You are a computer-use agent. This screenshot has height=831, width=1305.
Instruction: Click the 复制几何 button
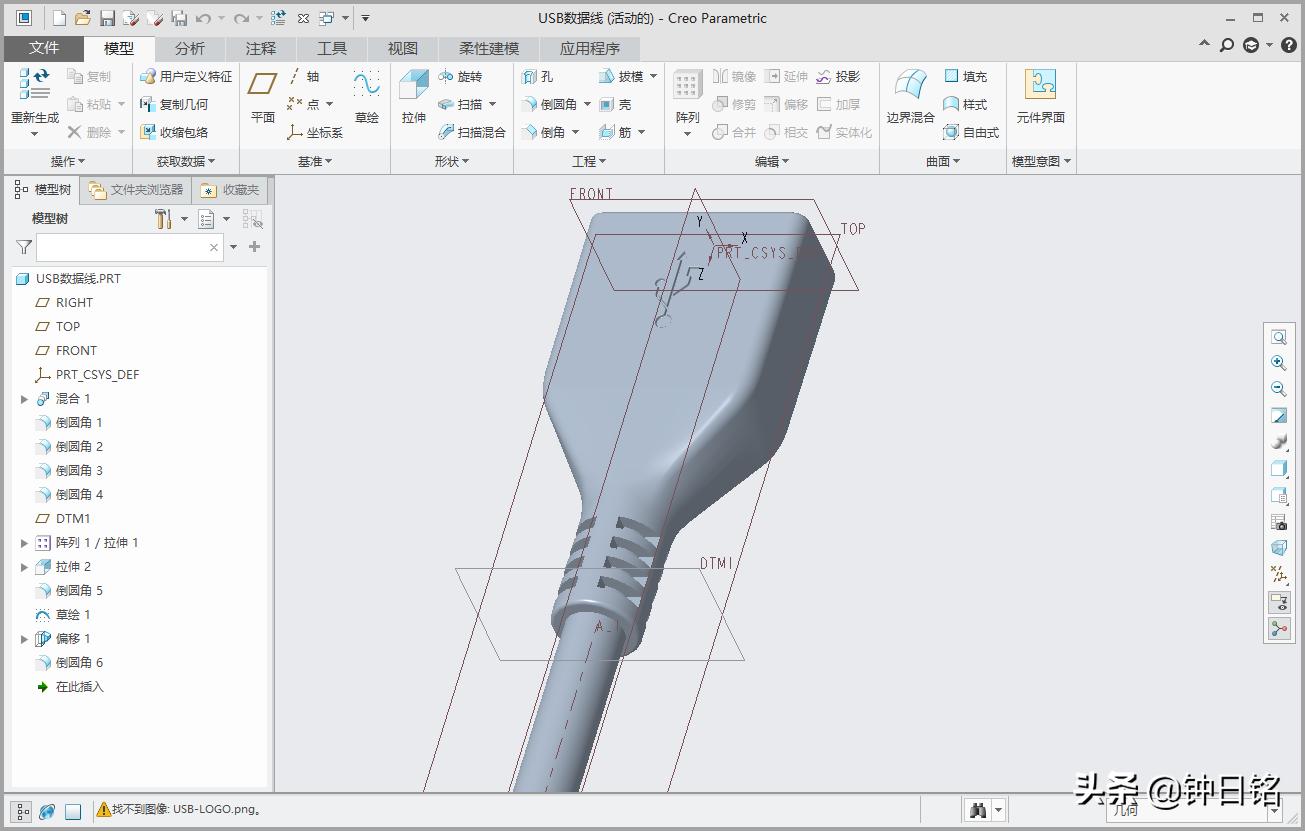click(174, 105)
